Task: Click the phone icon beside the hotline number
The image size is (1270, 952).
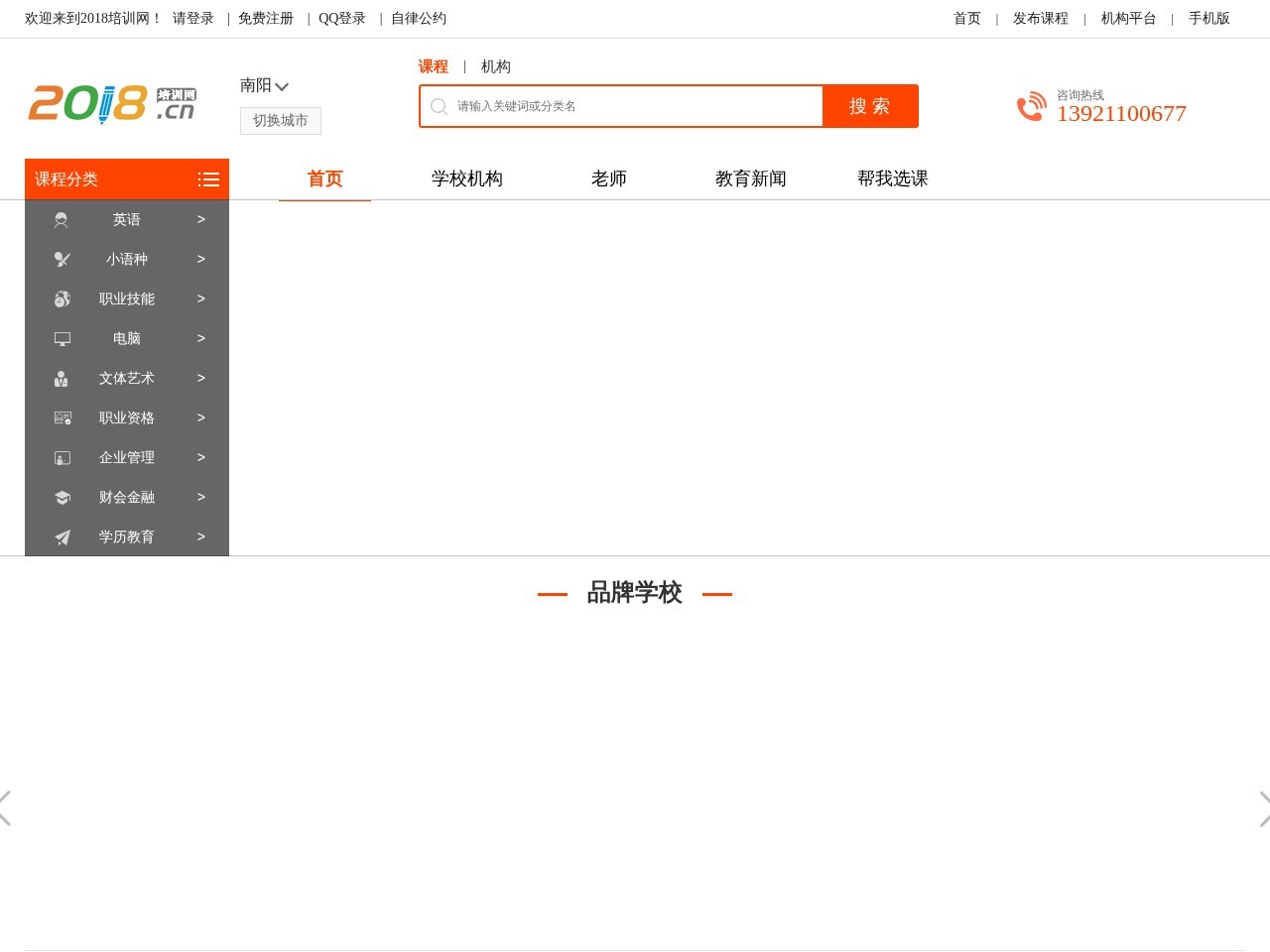Action: pyautogui.click(x=1032, y=106)
